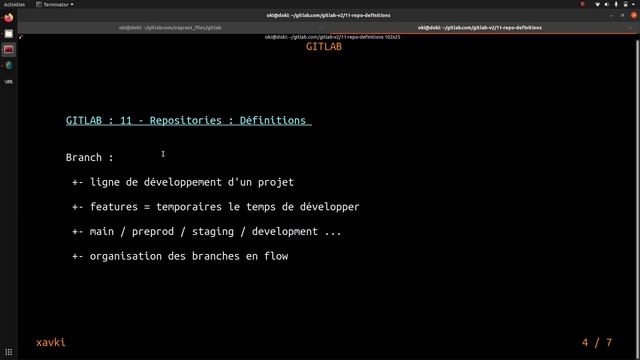The height and width of the screenshot is (360, 640).
Task: Click the terminal grouping icon at pane corner
Action: click(x=21, y=37)
